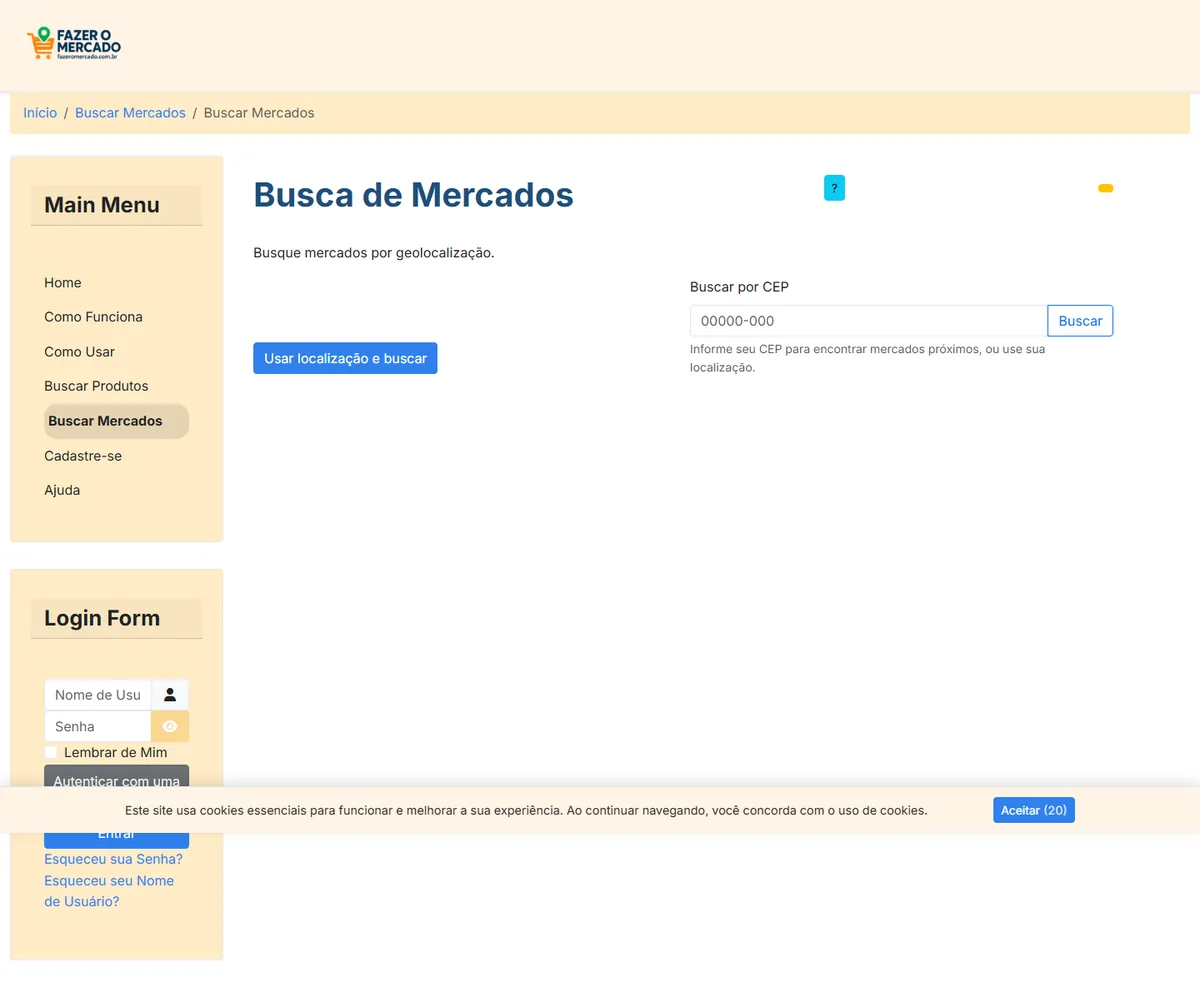Click Usar localização e buscar button
The image size is (1200, 987).
point(345,358)
